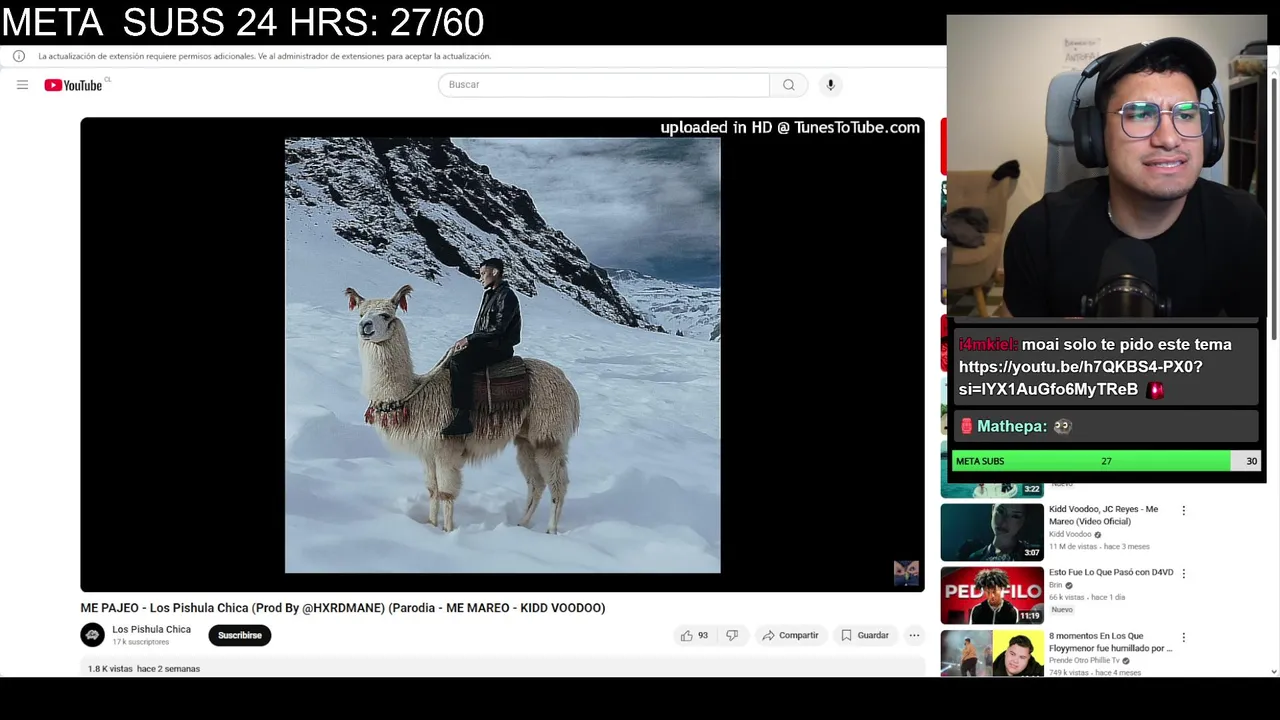Open the 'Me Mareo (Video Oficial)' title link
The width and height of the screenshot is (1280, 720).
point(1103,515)
